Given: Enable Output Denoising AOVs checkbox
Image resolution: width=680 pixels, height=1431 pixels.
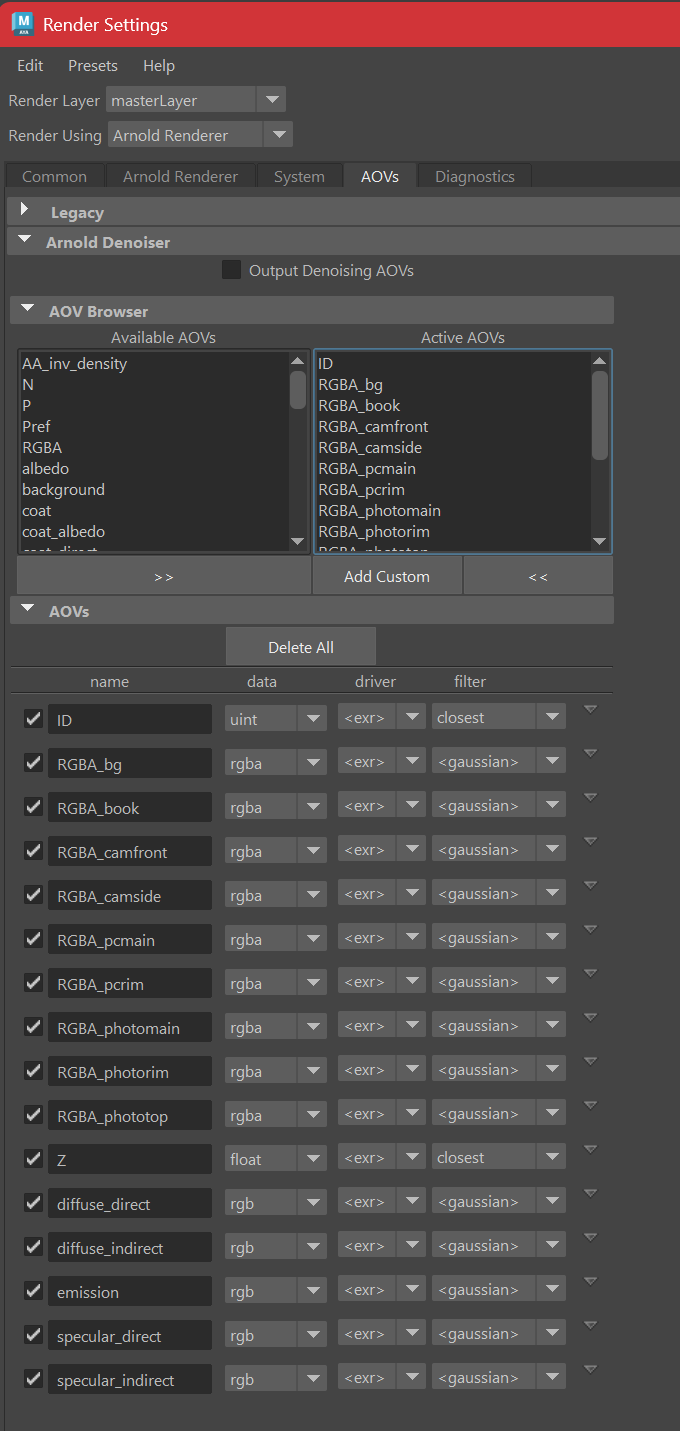Looking at the screenshot, I should tap(231, 270).
